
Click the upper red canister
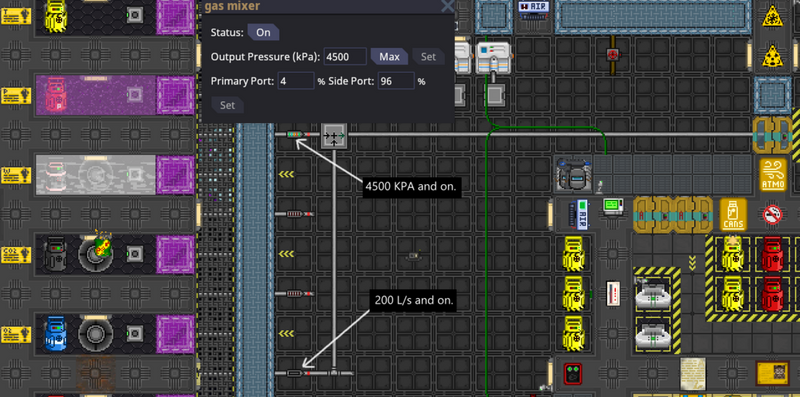(x=772, y=254)
